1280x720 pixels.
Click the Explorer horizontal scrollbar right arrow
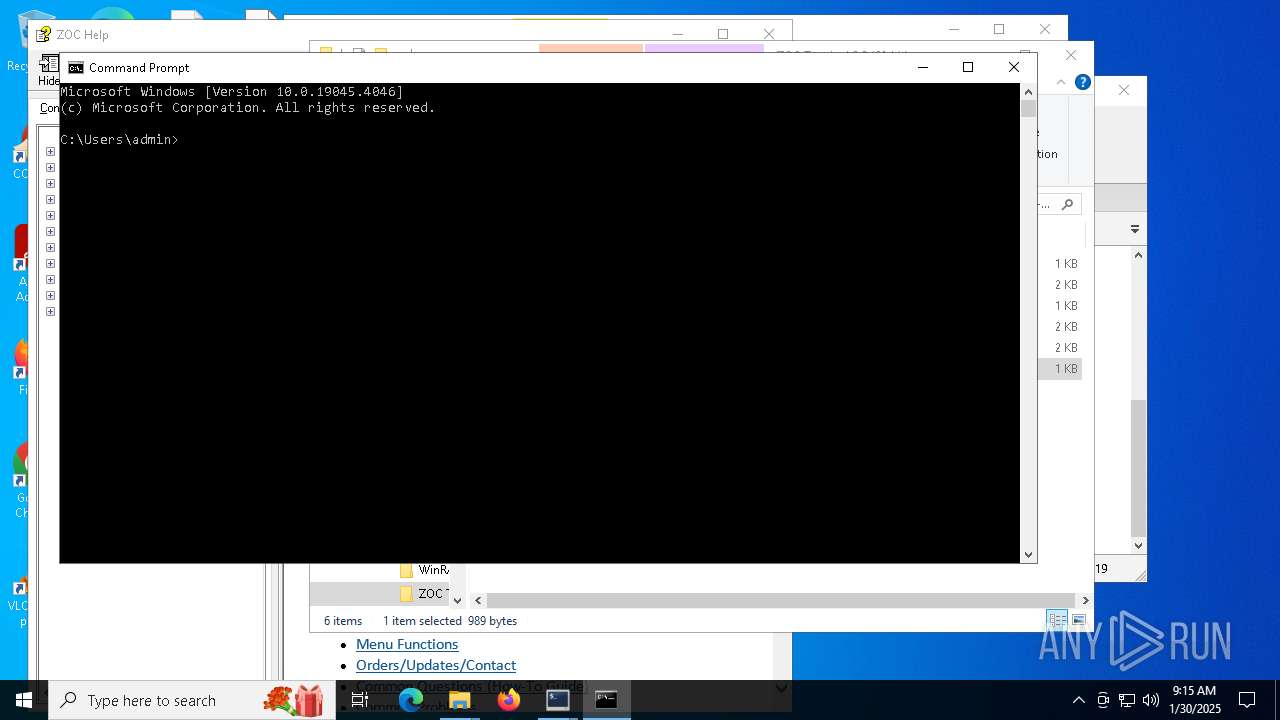[1085, 600]
